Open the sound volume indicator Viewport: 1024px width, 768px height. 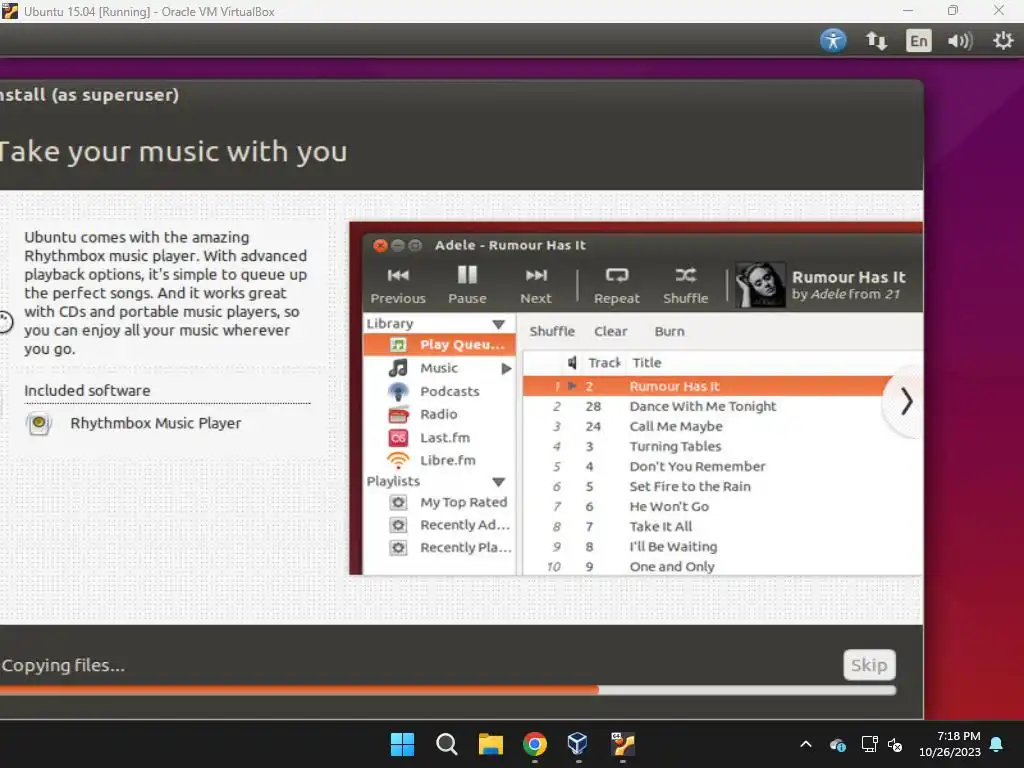point(960,41)
